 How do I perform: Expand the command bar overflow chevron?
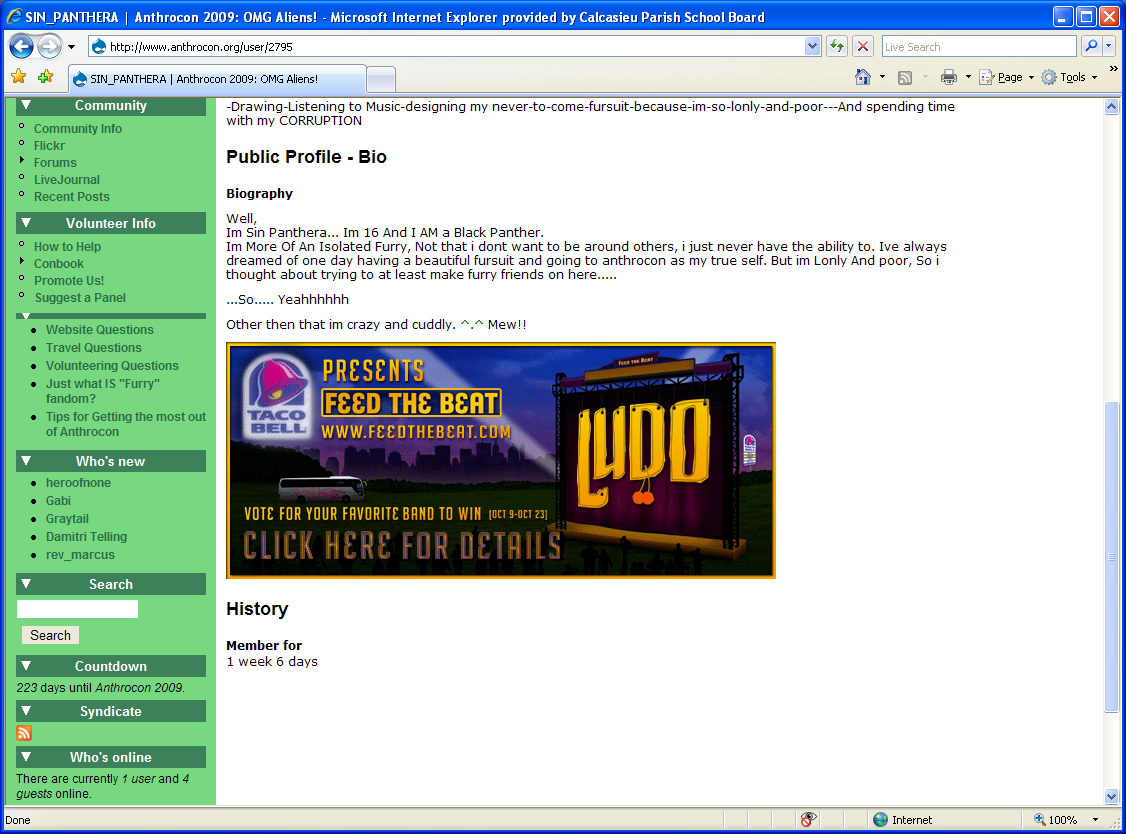click(1113, 69)
